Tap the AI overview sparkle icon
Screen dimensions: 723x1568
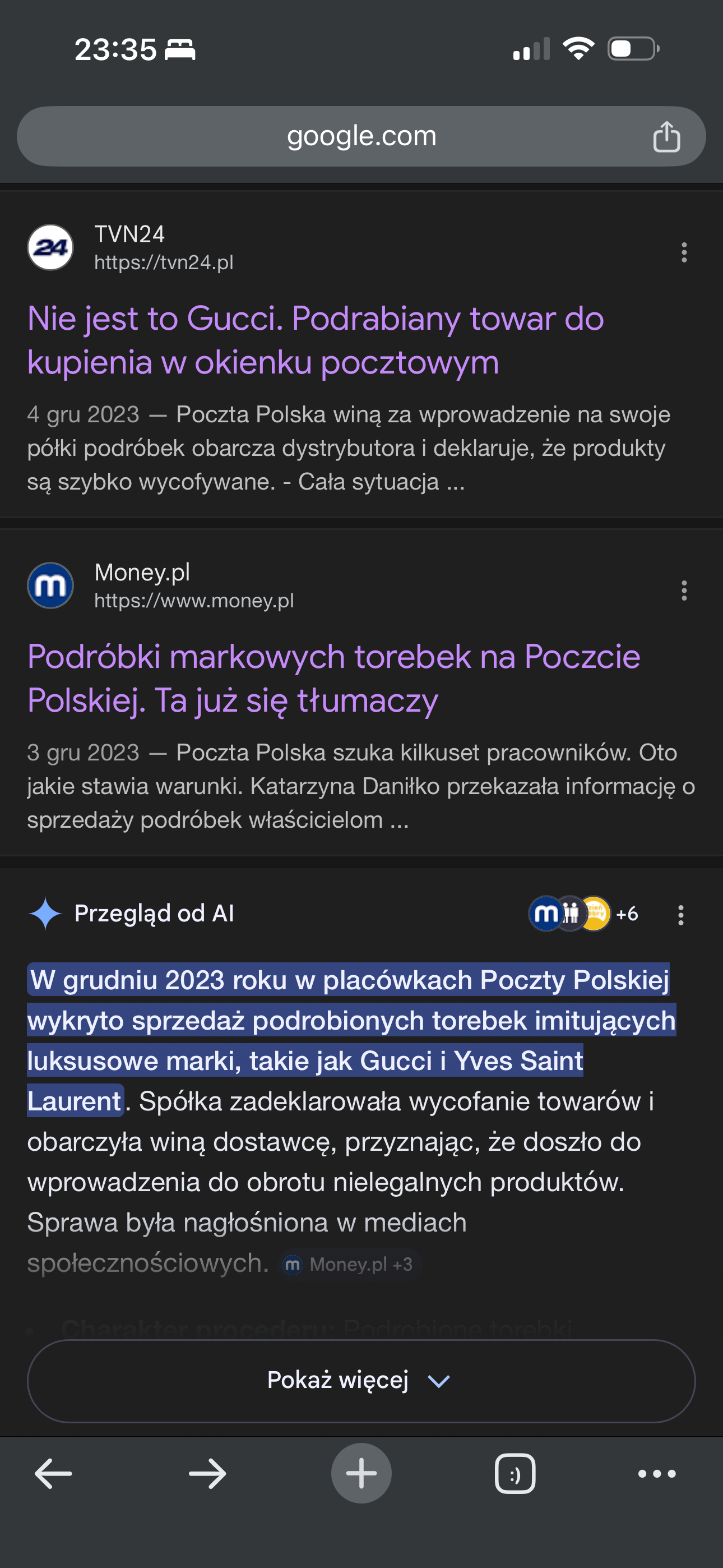pos(45,914)
